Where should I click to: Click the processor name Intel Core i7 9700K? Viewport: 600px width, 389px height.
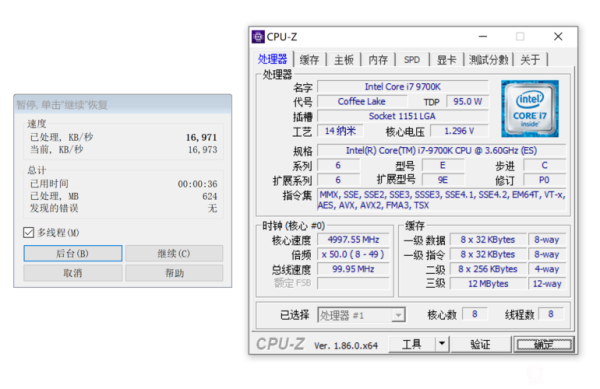tap(403, 87)
